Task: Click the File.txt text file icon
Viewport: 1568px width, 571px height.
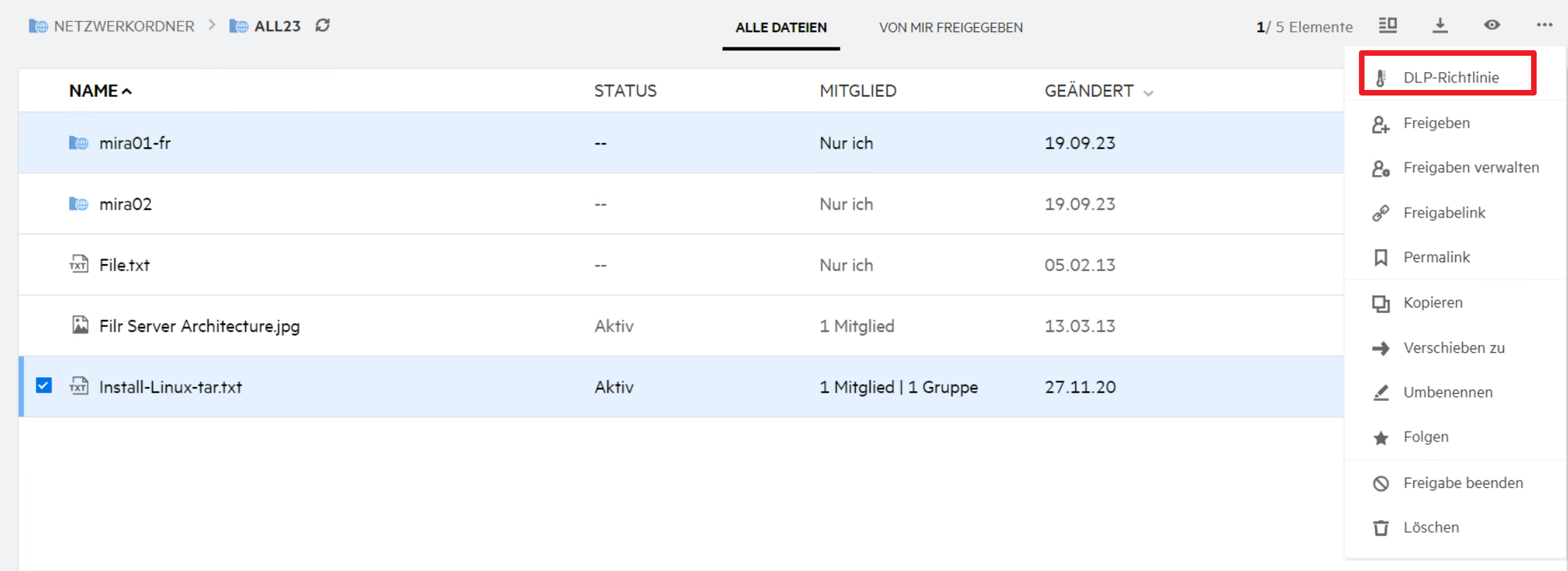Action: 79,264
